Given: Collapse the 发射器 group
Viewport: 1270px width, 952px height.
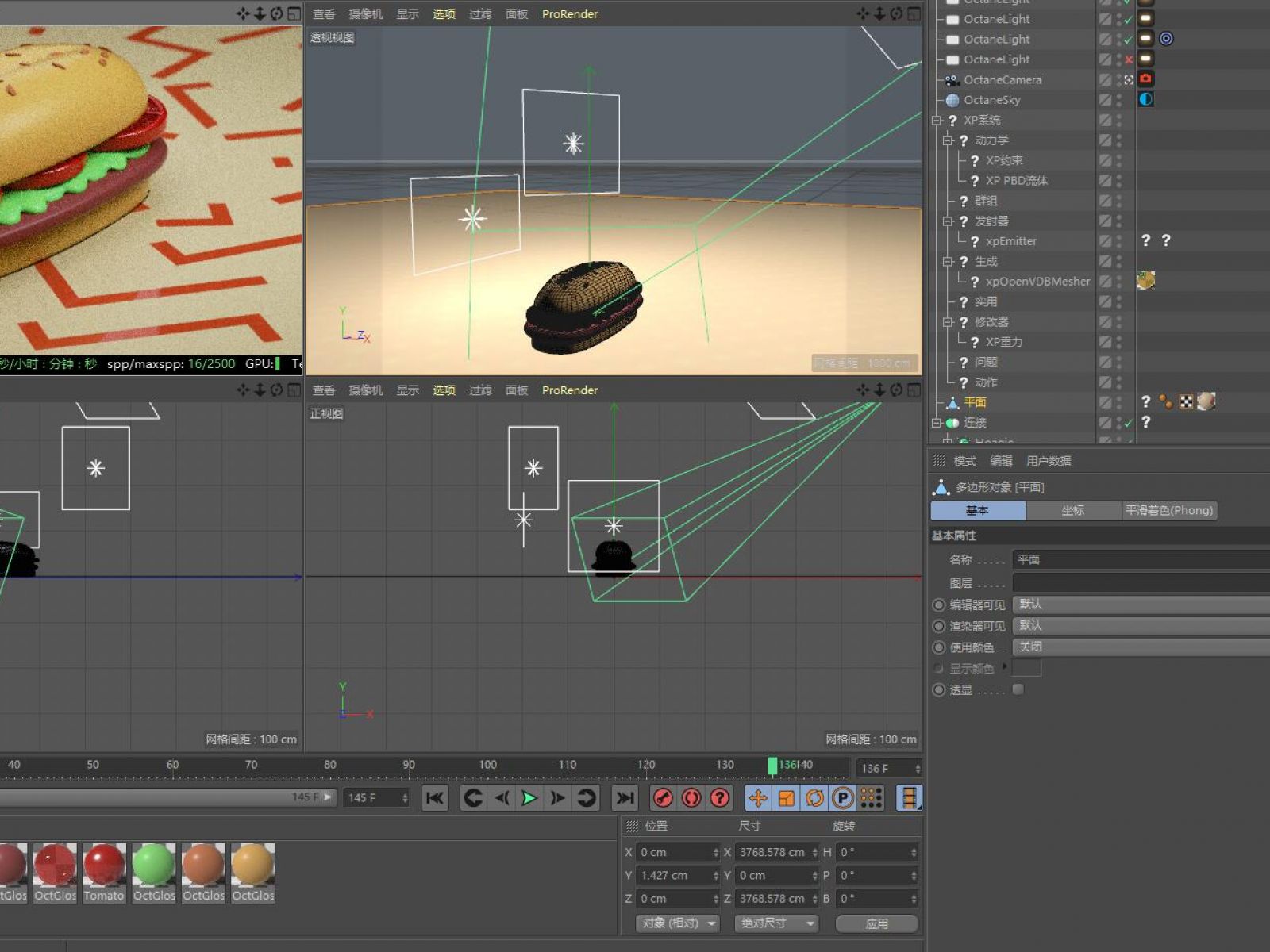Looking at the screenshot, I should (948, 221).
